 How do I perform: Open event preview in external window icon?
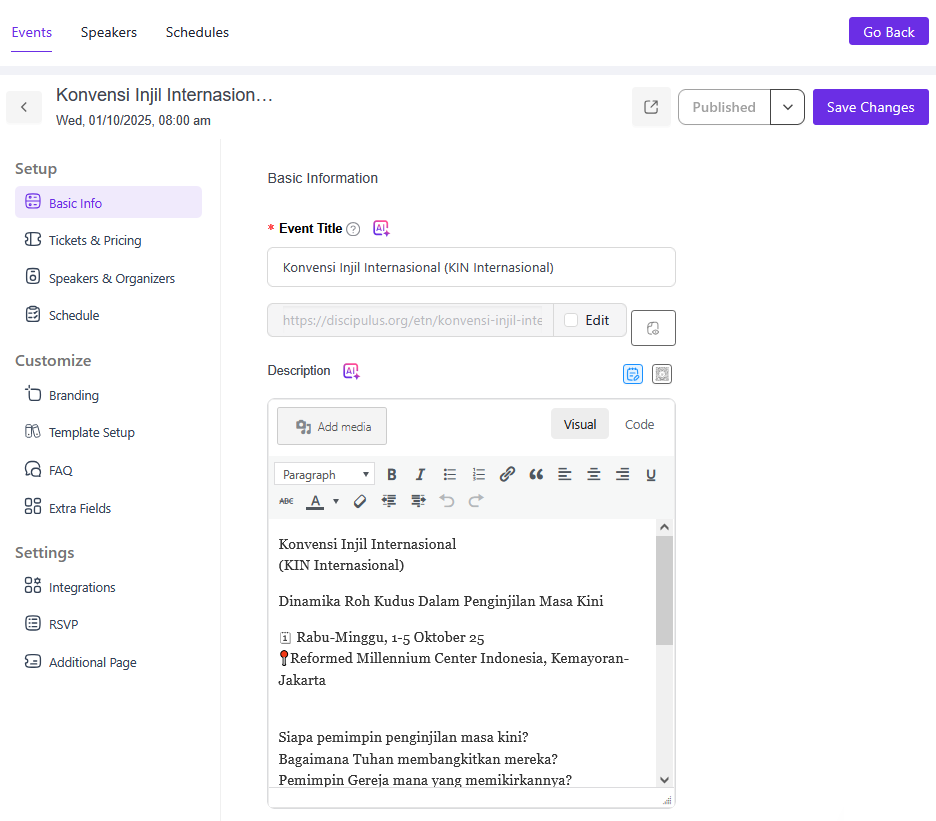point(651,107)
